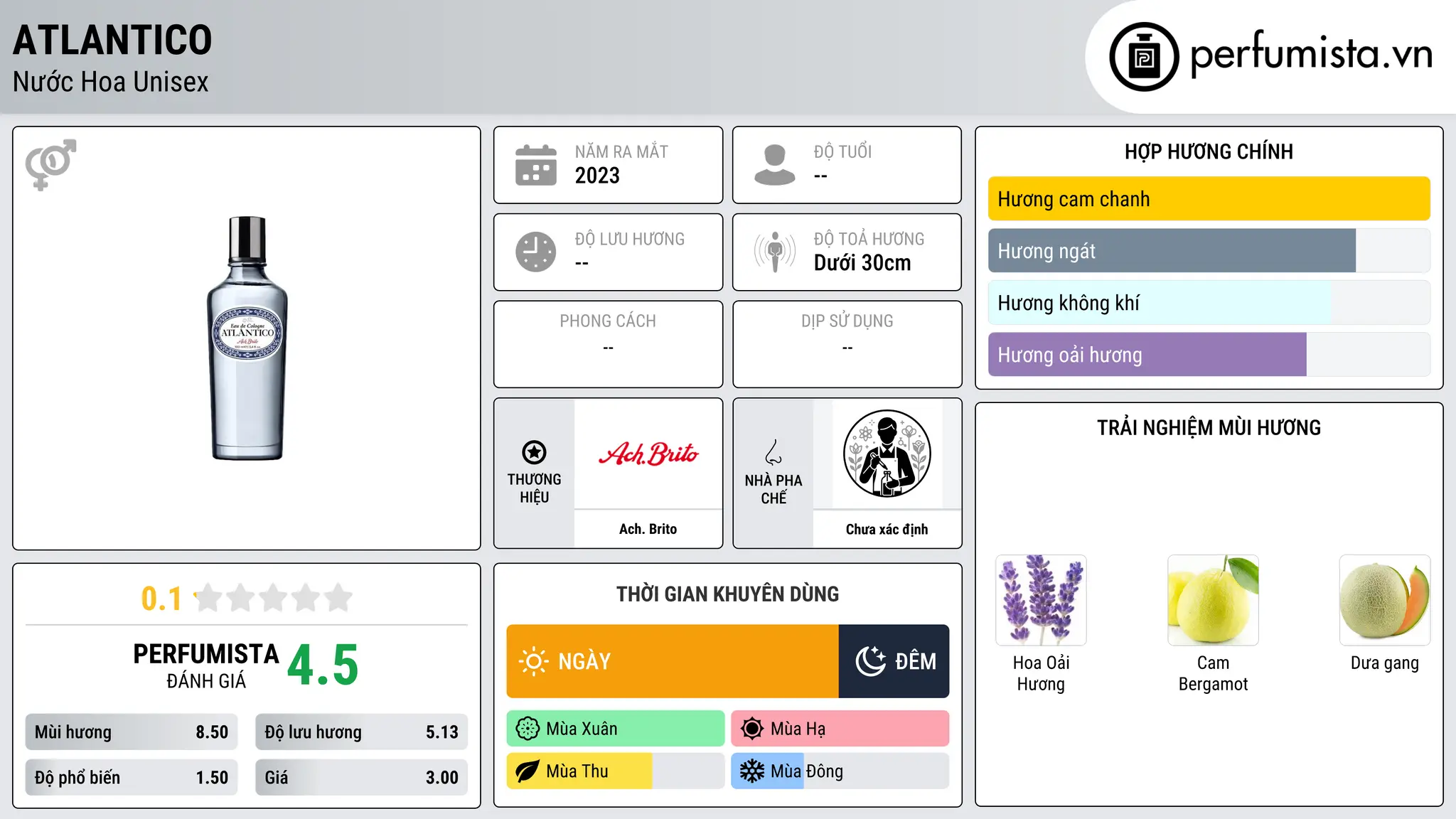
Task: Click the Ngày daytime bar
Action: point(673,661)
